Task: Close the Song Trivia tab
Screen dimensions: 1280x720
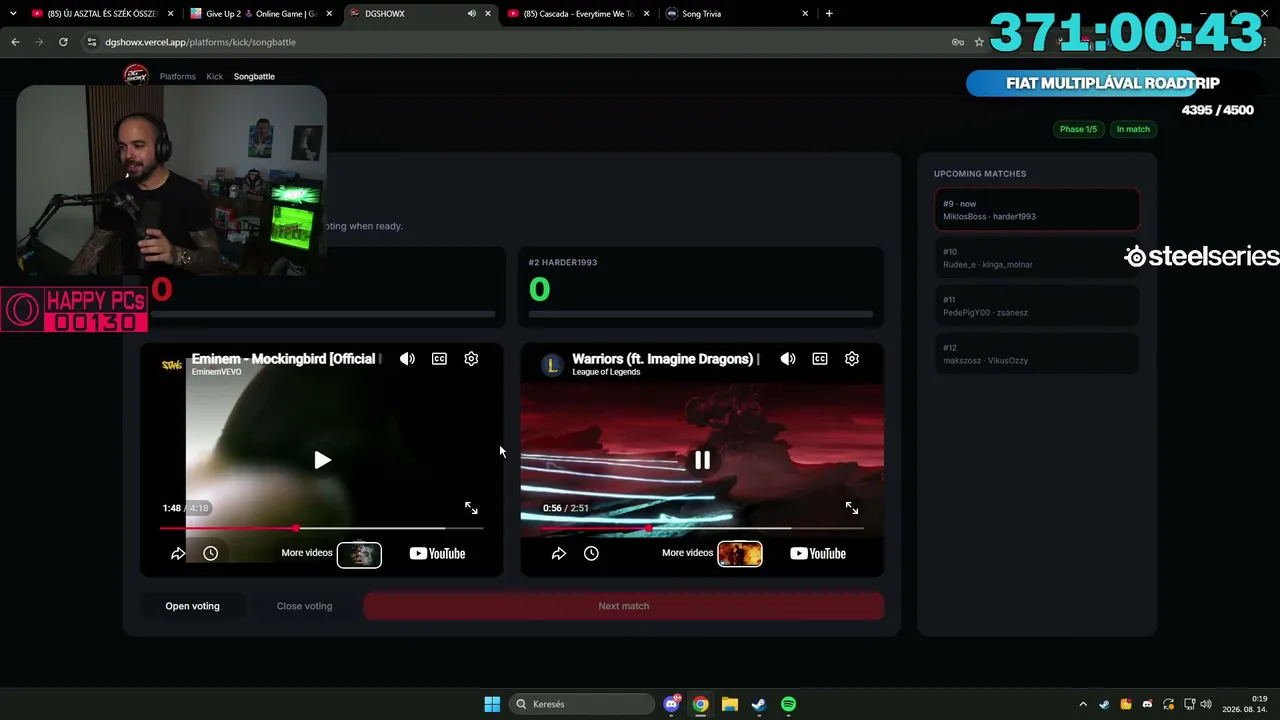Action: [805, 14]
